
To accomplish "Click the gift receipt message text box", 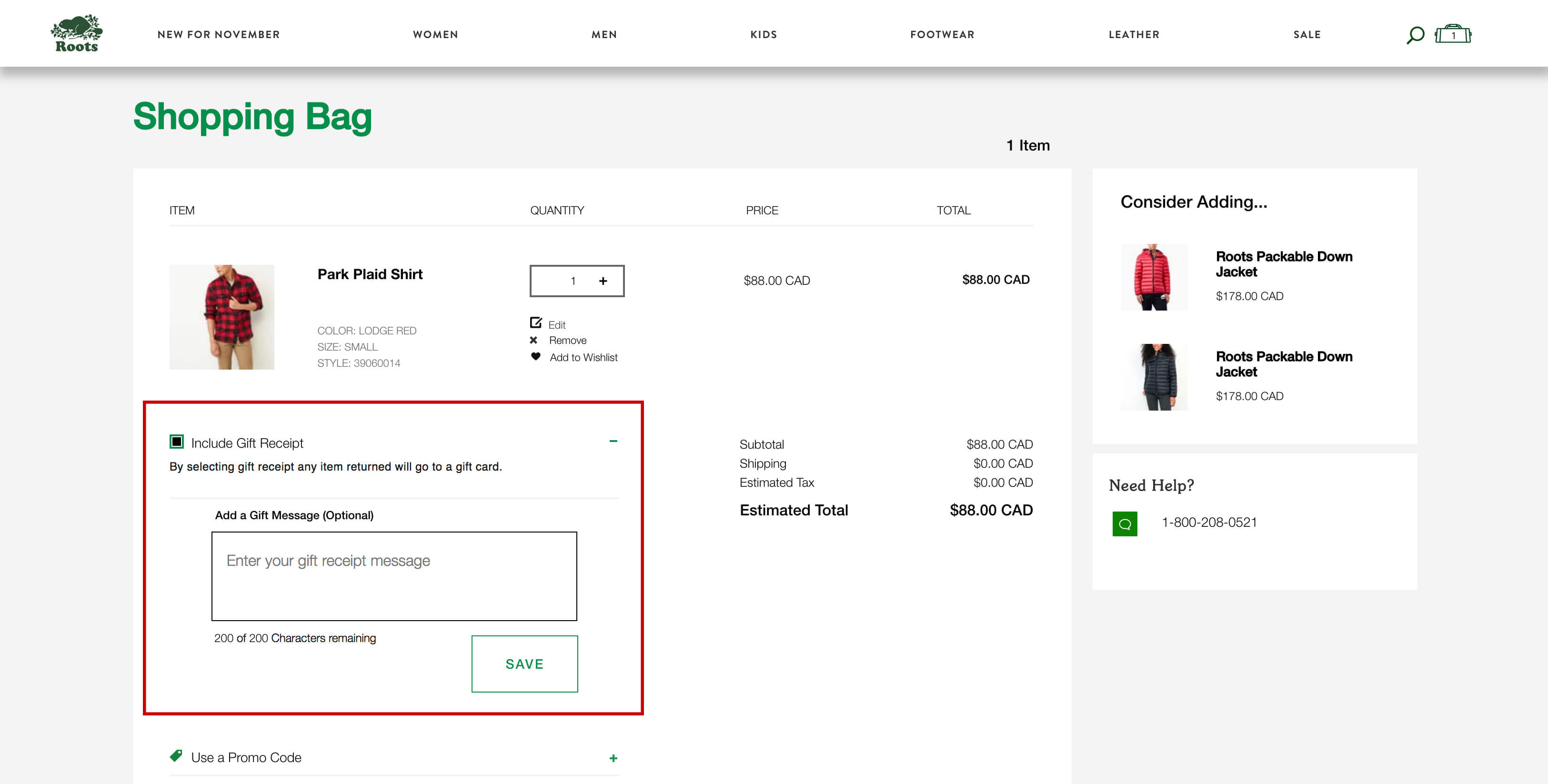I will click(394, 576).
